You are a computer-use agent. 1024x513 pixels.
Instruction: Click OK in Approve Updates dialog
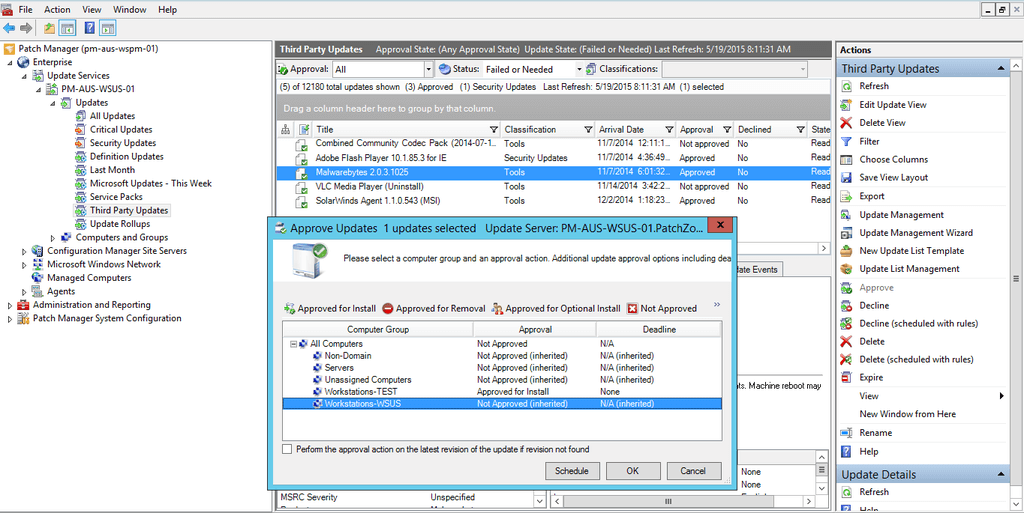click(x=633, y=471)
